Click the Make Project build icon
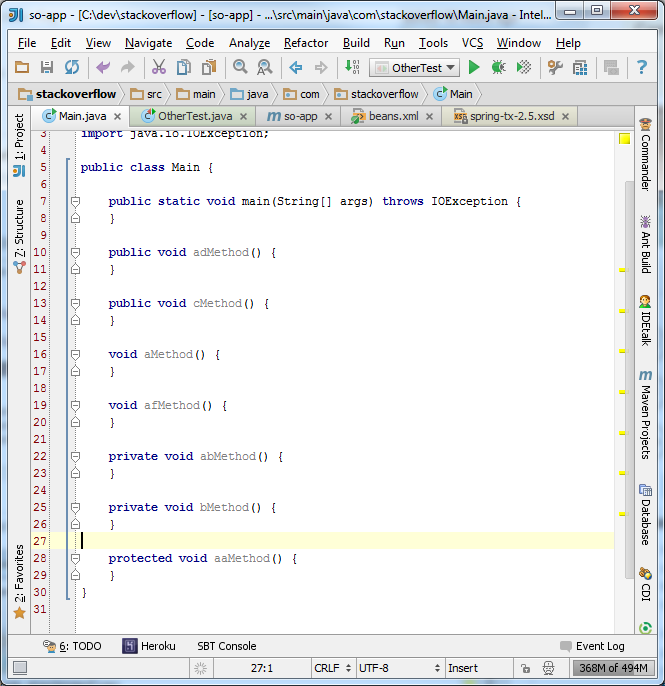The height and width of the screenshot is (686, 665). click(352, 67)
